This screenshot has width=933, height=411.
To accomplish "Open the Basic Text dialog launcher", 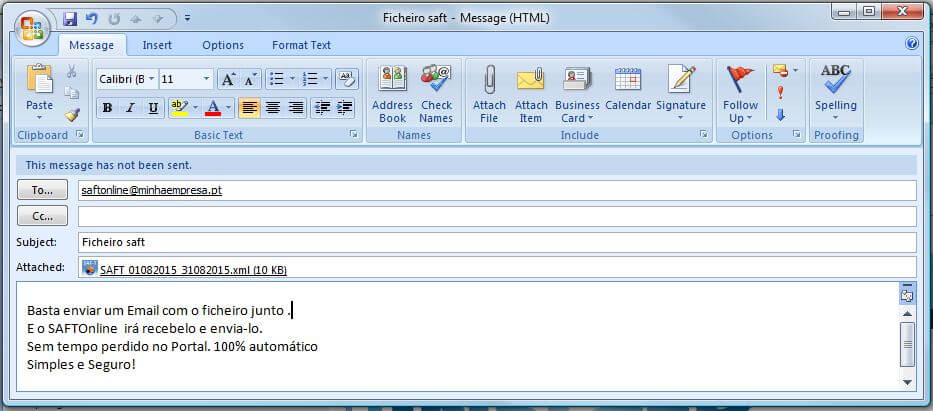I will click(354, 135).
